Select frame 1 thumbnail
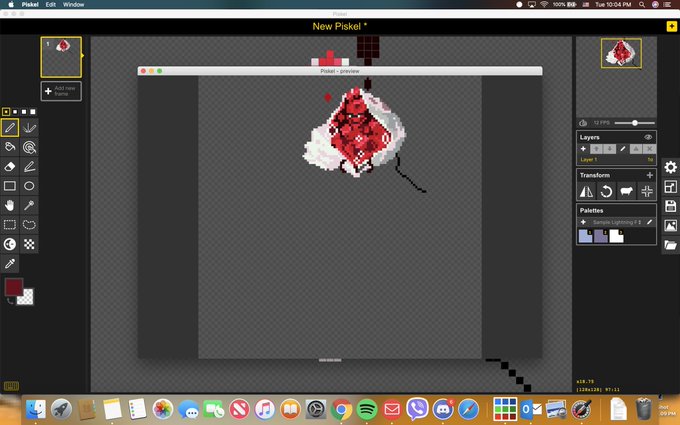The image size is (680, 425). (x=61, y=57)
